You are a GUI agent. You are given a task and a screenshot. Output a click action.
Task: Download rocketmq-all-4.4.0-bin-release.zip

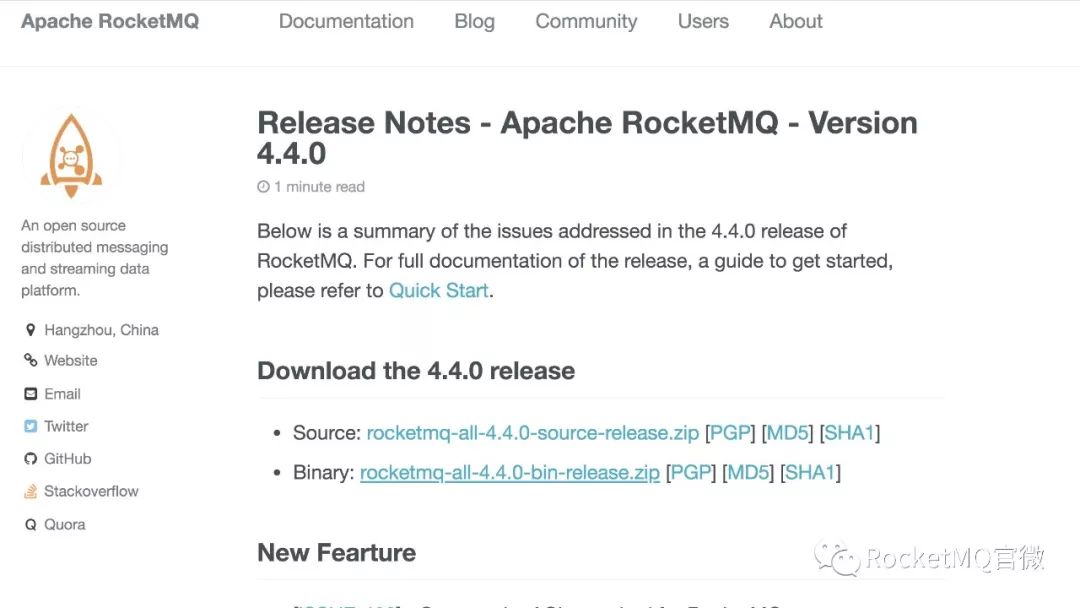tap(509, 472)
